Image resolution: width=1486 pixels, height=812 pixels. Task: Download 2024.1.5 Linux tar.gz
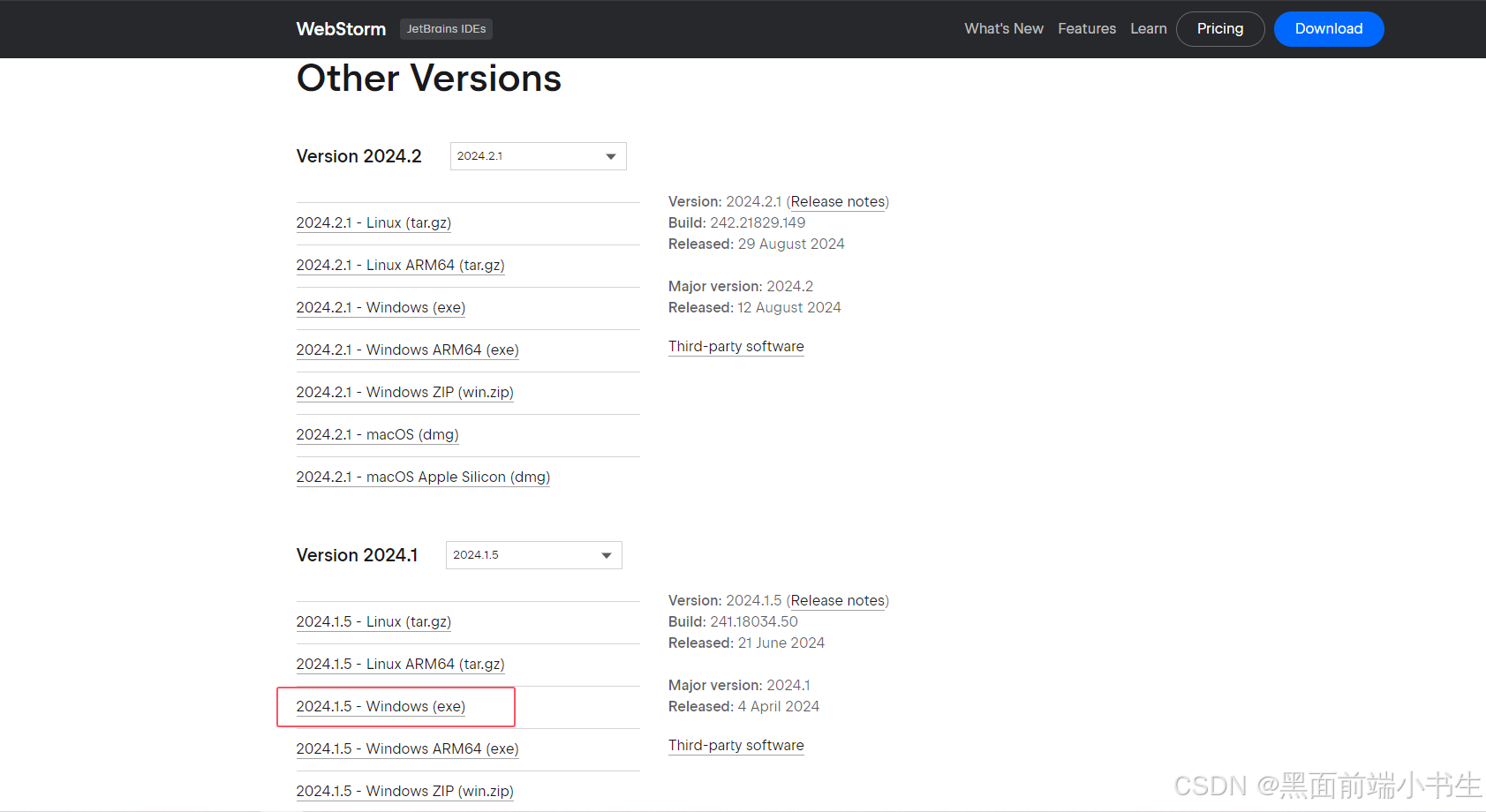point(373,622)
